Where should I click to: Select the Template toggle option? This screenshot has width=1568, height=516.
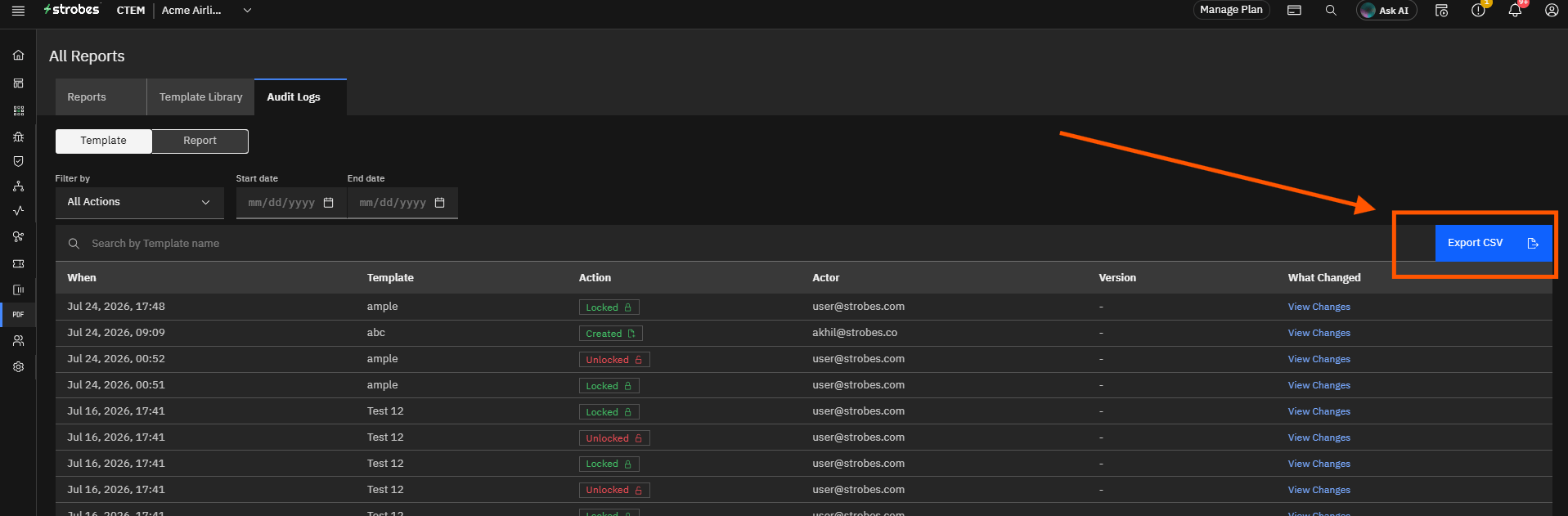103,141
